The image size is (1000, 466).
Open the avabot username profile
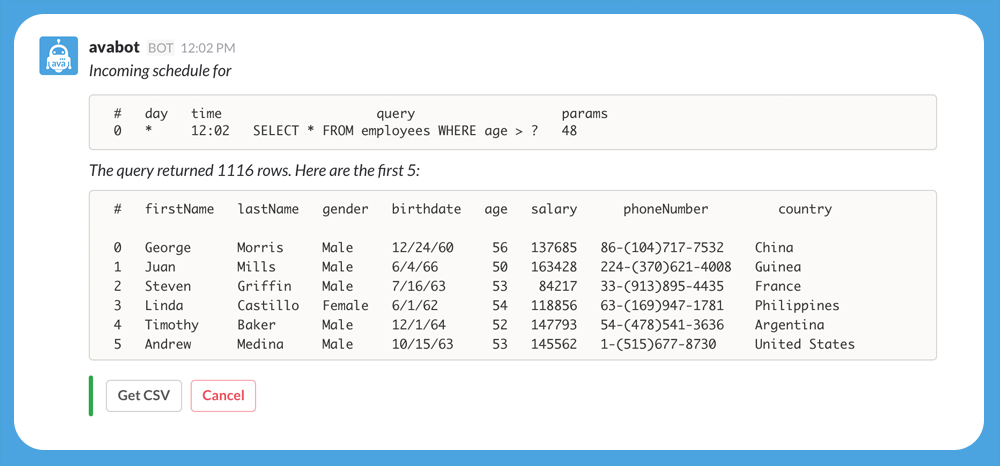pos(114,47)
